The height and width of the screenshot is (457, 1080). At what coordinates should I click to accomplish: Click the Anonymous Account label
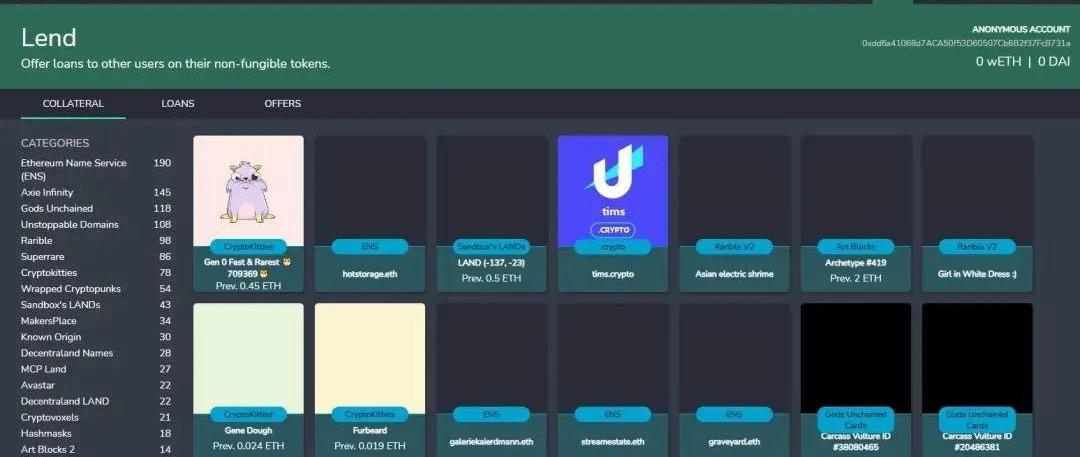1021,30
